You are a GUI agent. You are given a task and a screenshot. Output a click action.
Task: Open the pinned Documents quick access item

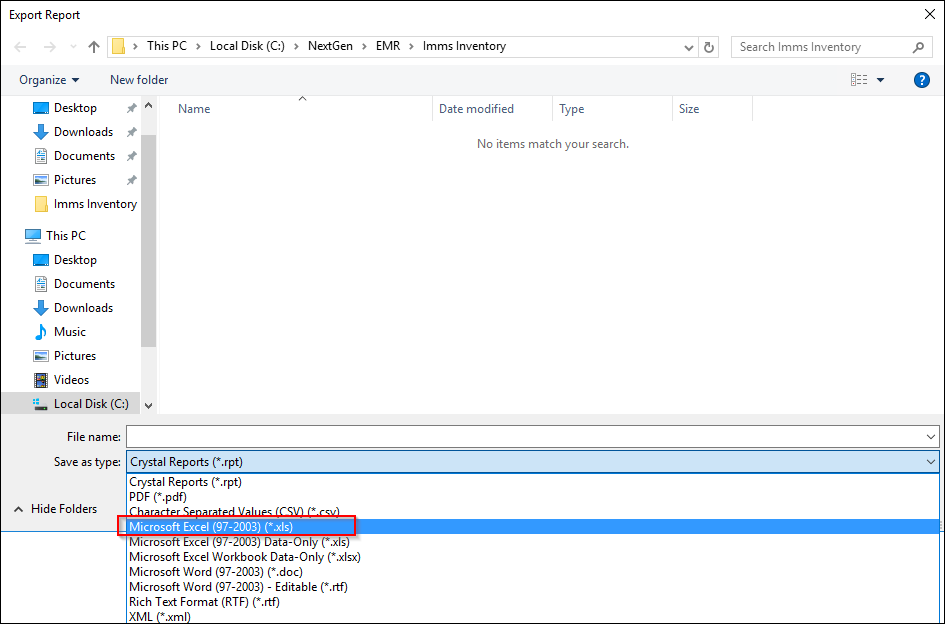coord(84,156)
